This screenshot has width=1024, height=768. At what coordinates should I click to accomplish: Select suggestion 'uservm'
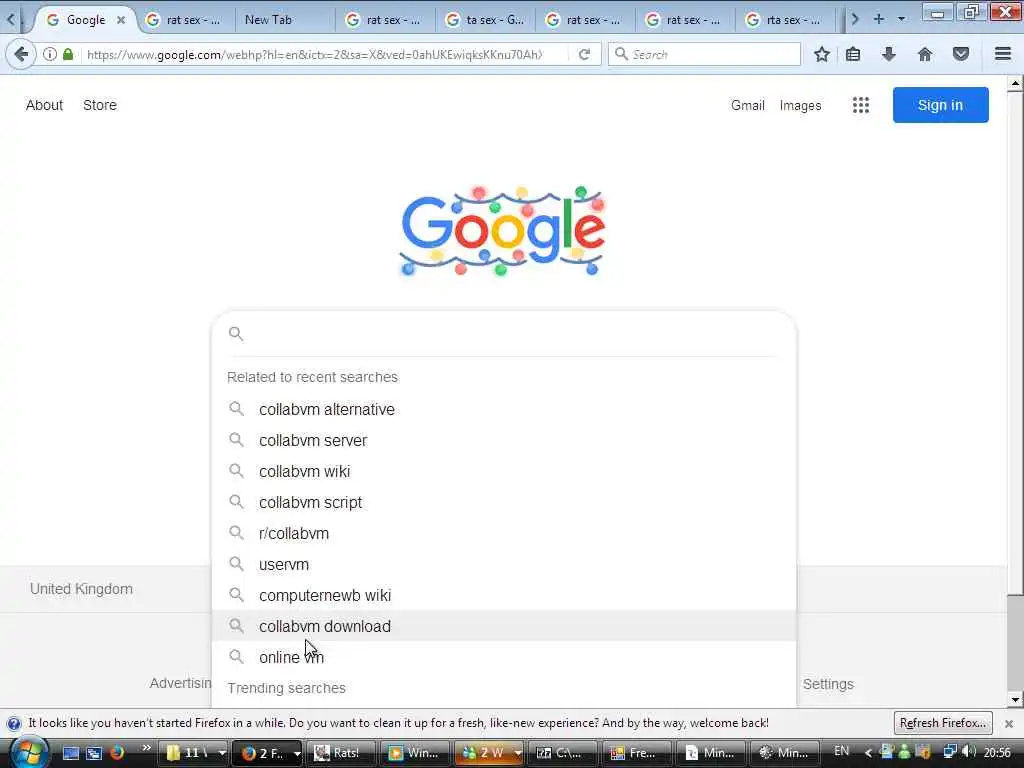coord(504,564)
